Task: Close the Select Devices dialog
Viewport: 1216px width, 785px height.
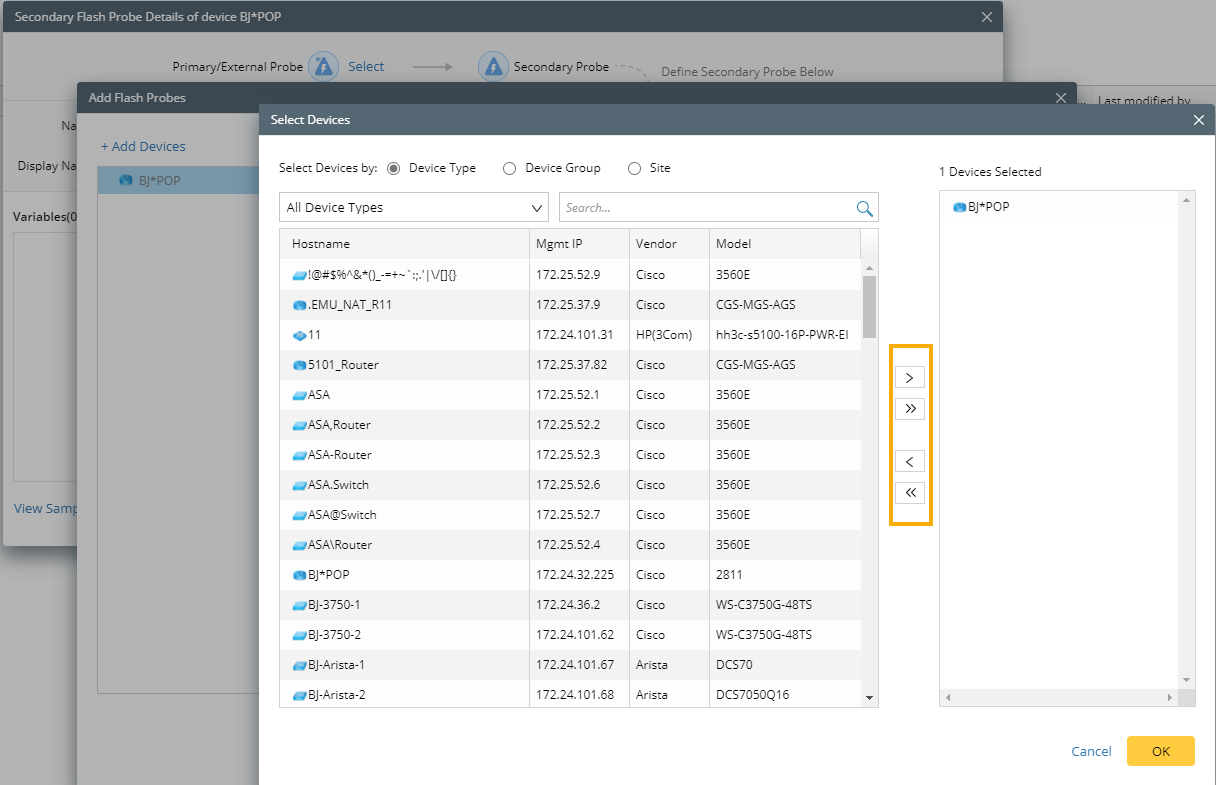Action: click(x=1198, y=120)
